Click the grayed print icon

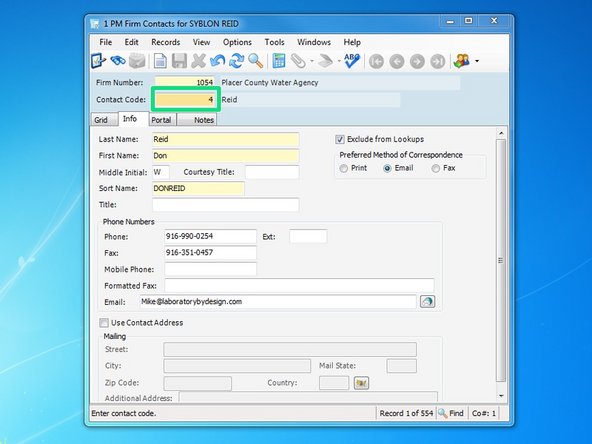pyautogui.click(x=137, y=61)
